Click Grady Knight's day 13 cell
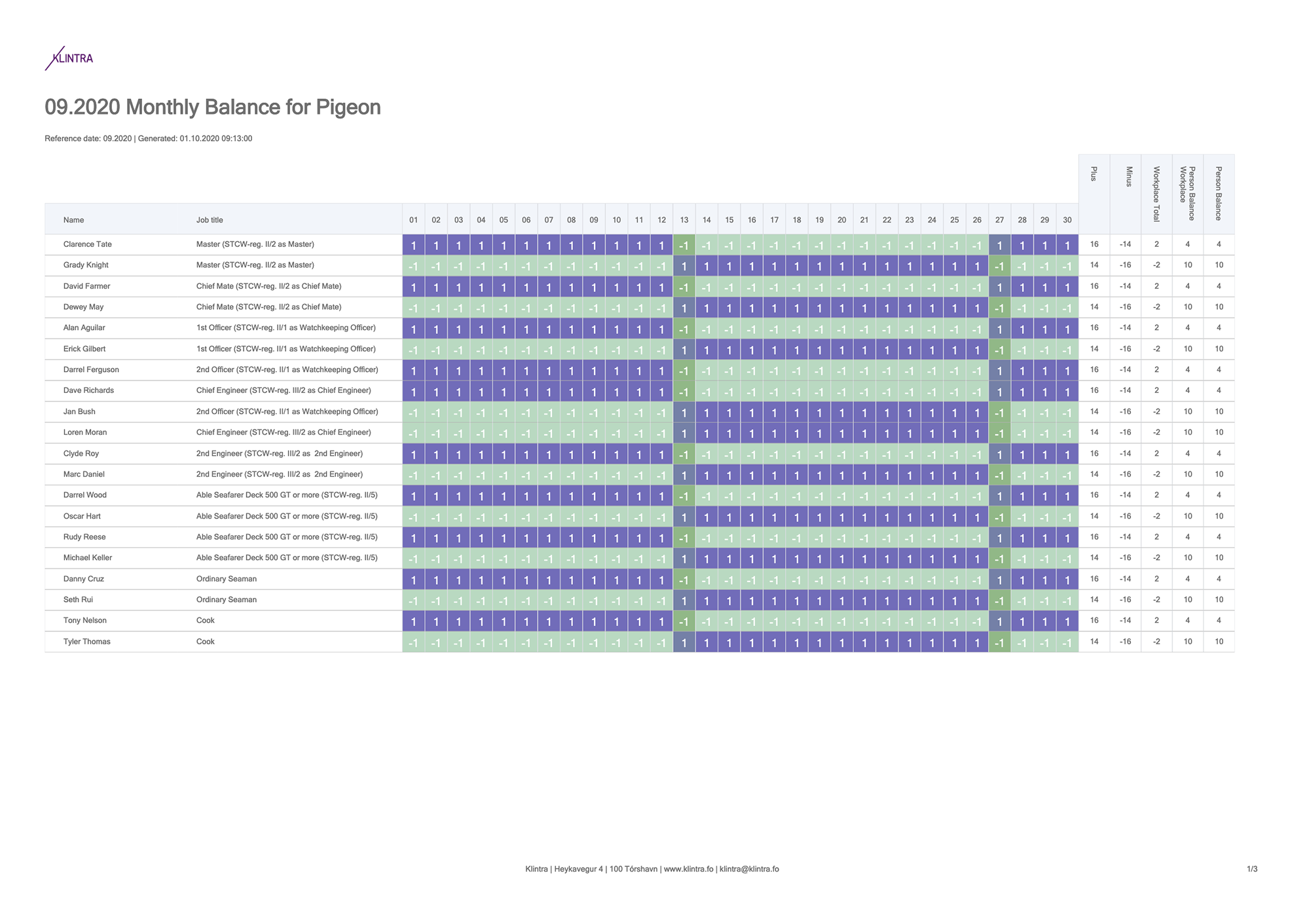 (684, 266)
